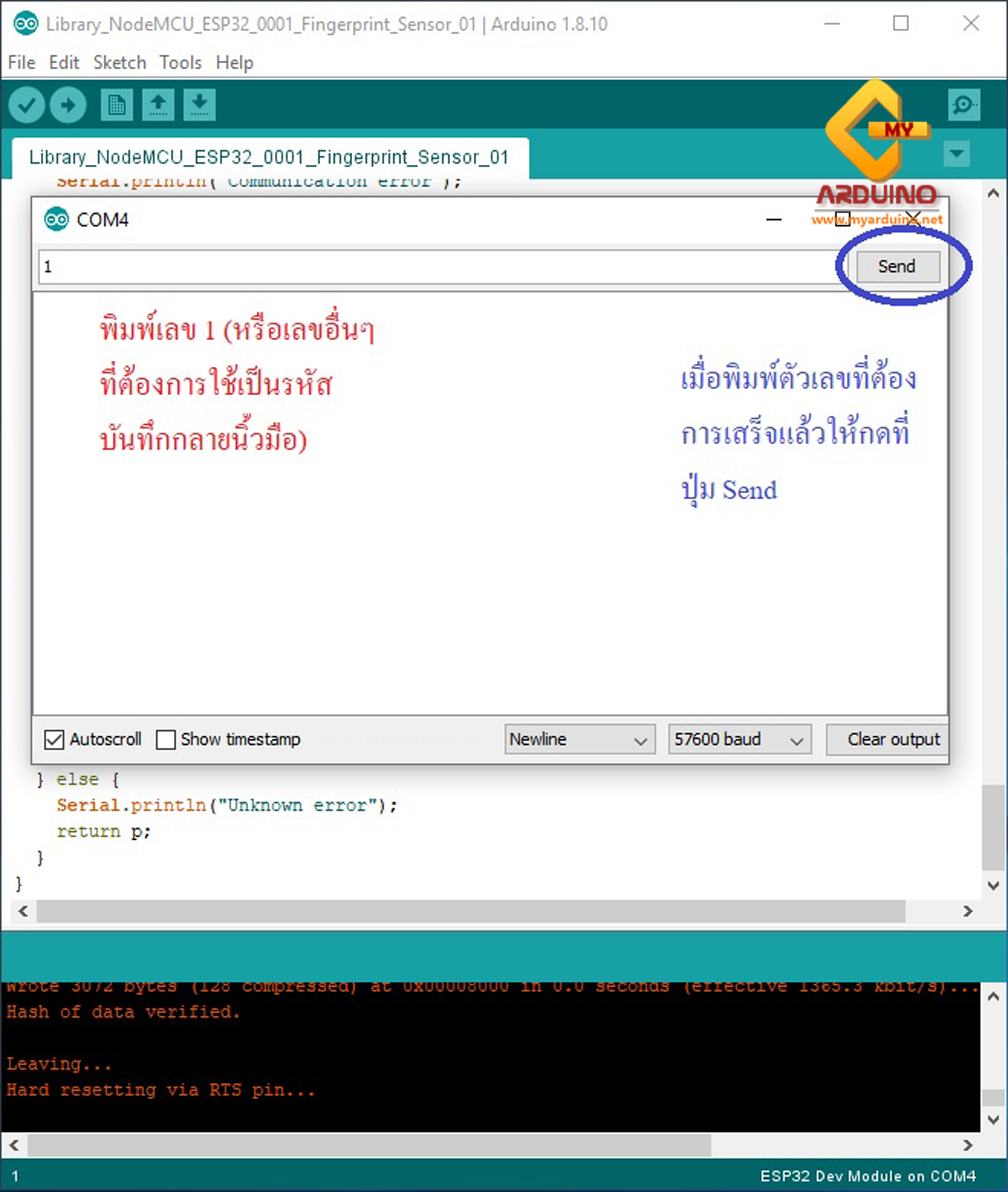Enable Show timestamp in the serial monitor

coord(166,740)
